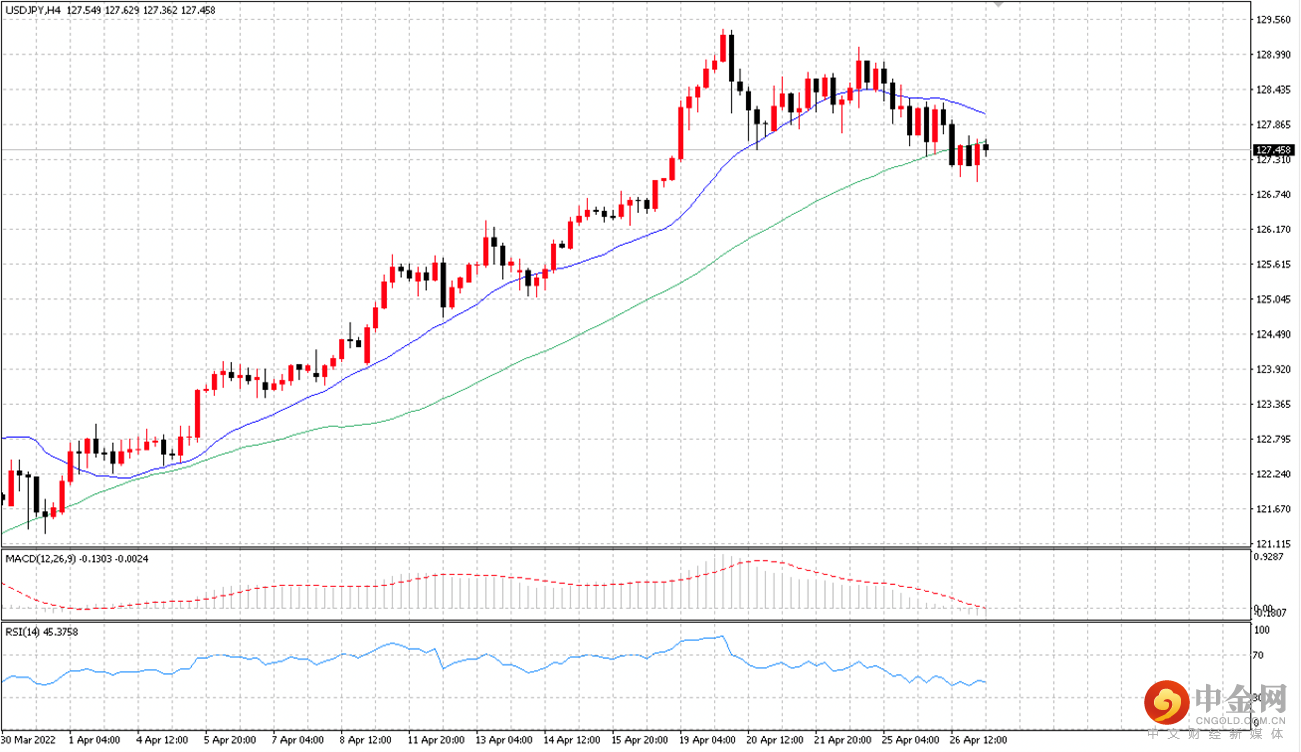Click the 30 Mar 2022 date label
This screenshot has width=1301, height=752.
coord(26,741)
